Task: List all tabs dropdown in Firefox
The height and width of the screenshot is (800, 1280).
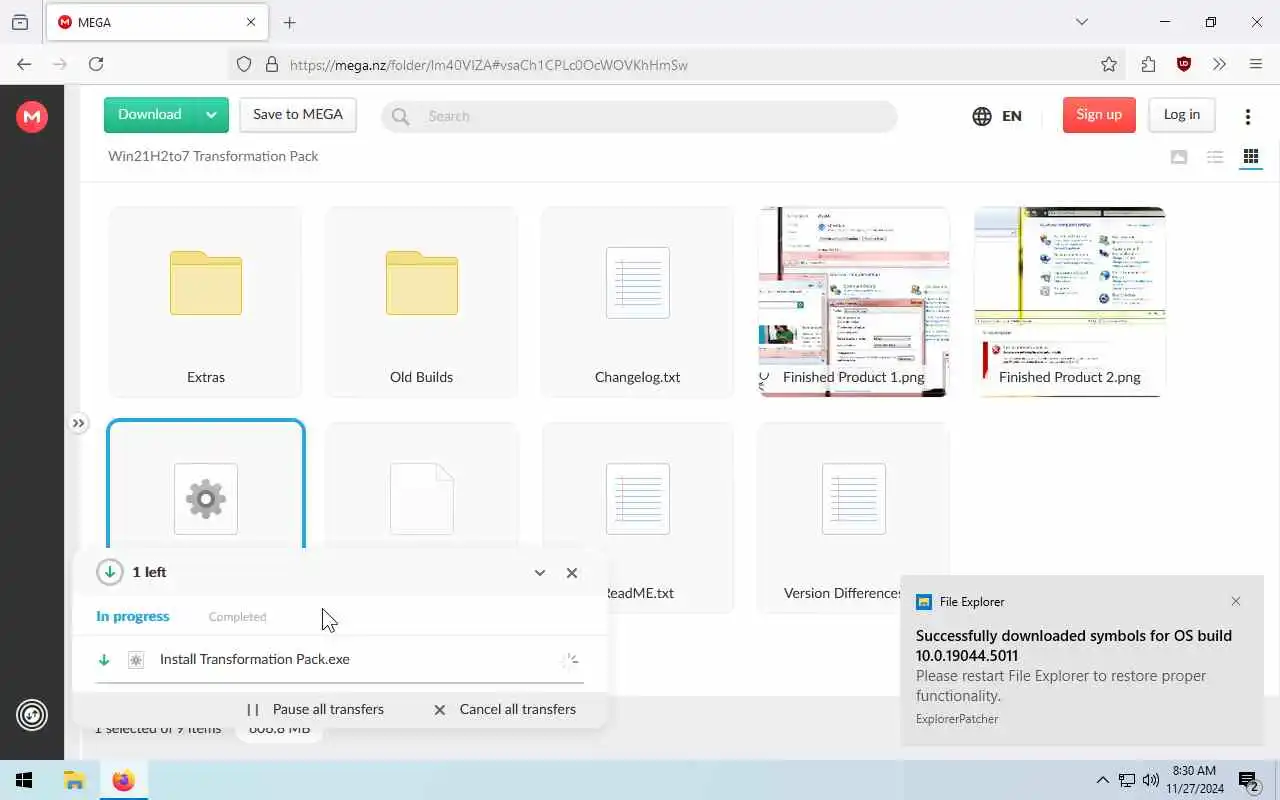Action: click(1081, 22)
